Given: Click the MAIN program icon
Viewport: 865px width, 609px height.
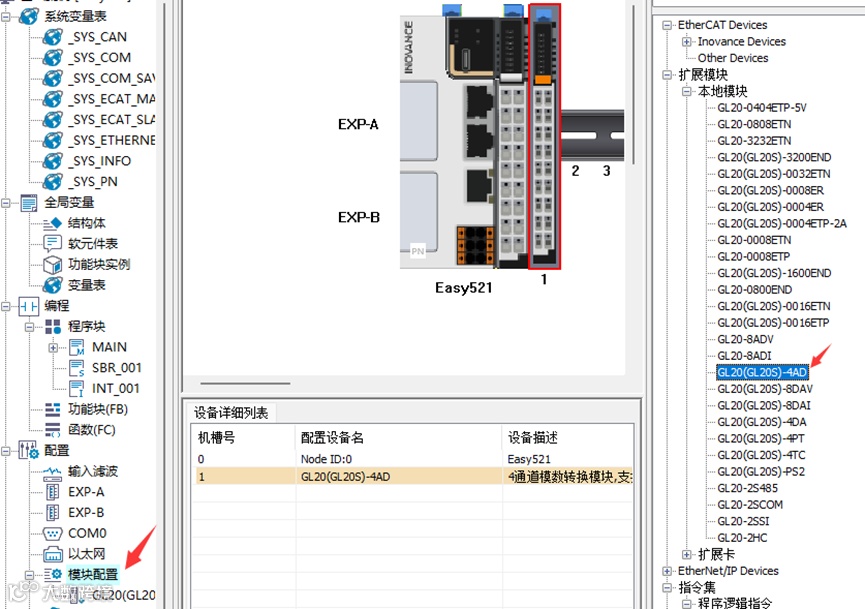Looking at the screenshot, I should [77, 348].
